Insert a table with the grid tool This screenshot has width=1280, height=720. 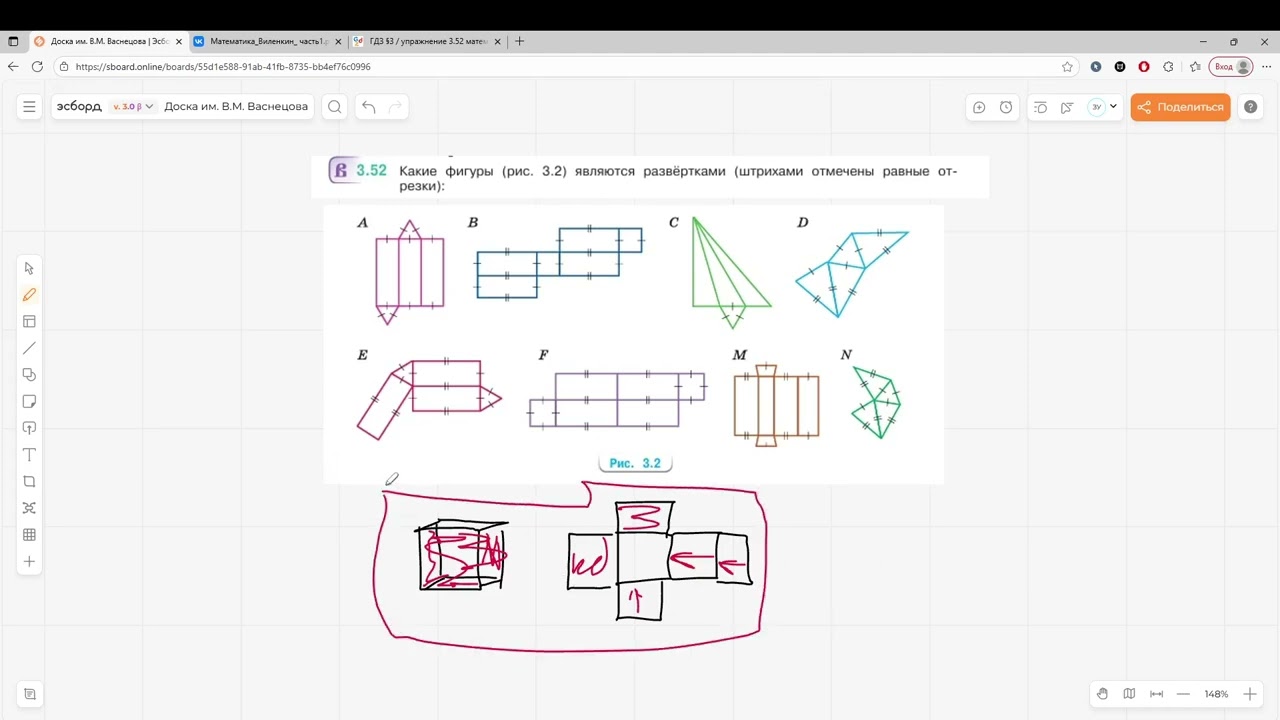[x=29, y=535]
